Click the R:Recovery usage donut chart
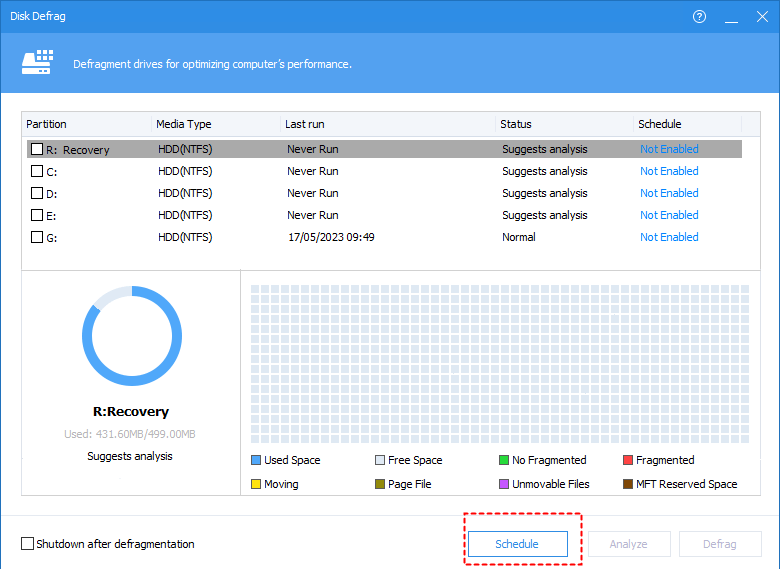 pyautogui.click(x=132, y=336)
